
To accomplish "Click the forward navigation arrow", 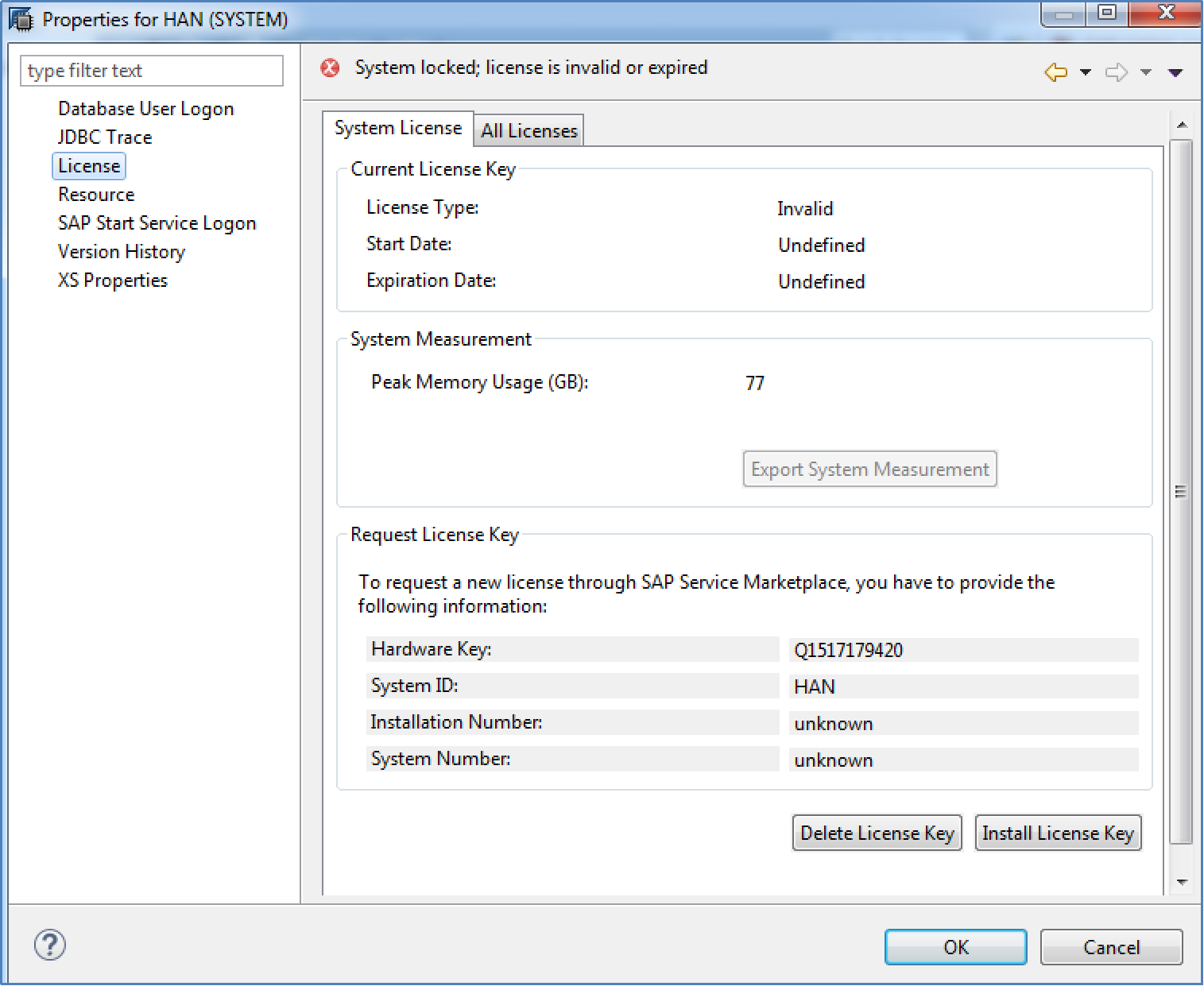I will tap(1117, 72).
